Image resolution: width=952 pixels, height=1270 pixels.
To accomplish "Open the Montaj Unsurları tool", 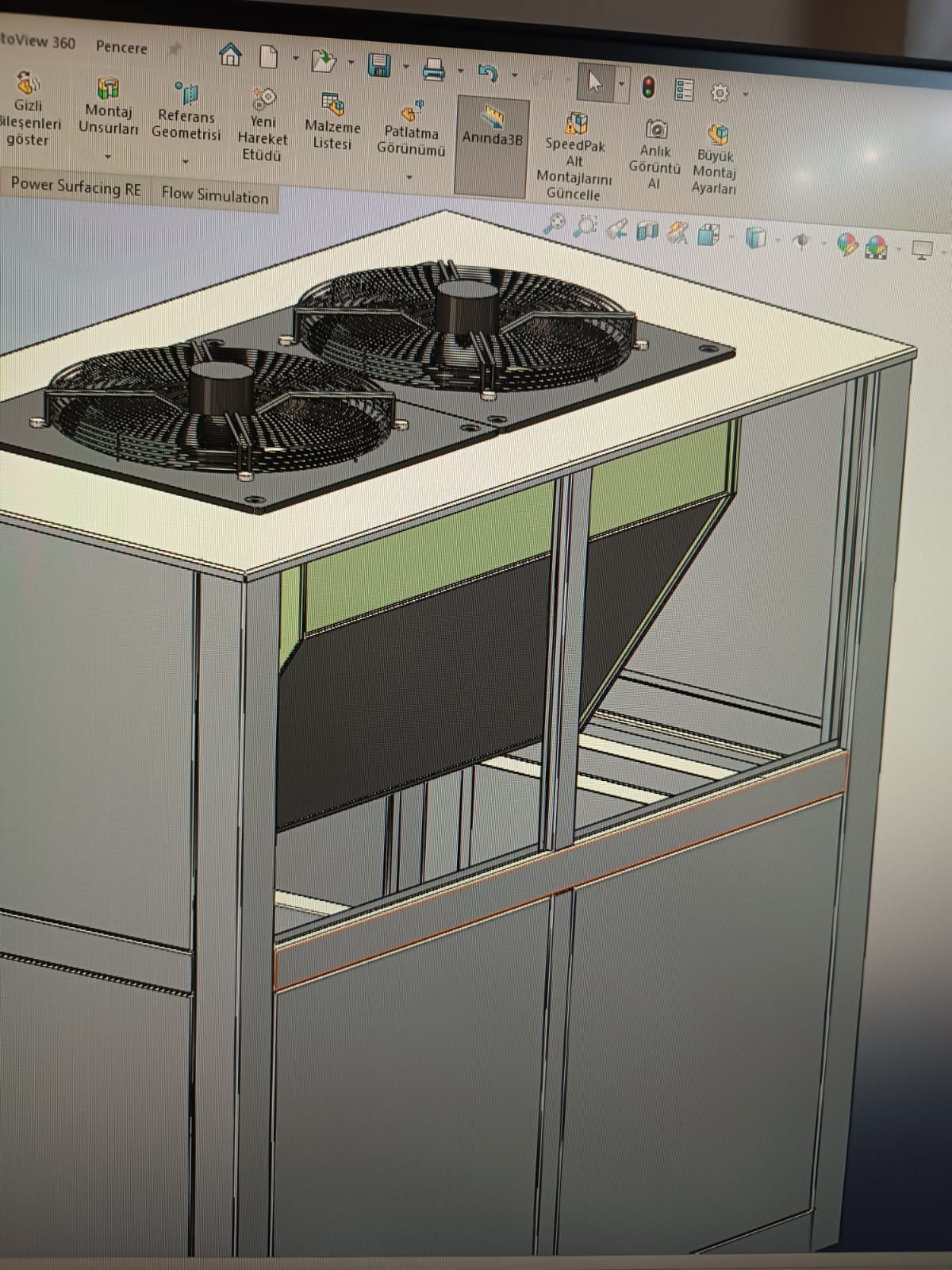I will (x=109, y=107).
